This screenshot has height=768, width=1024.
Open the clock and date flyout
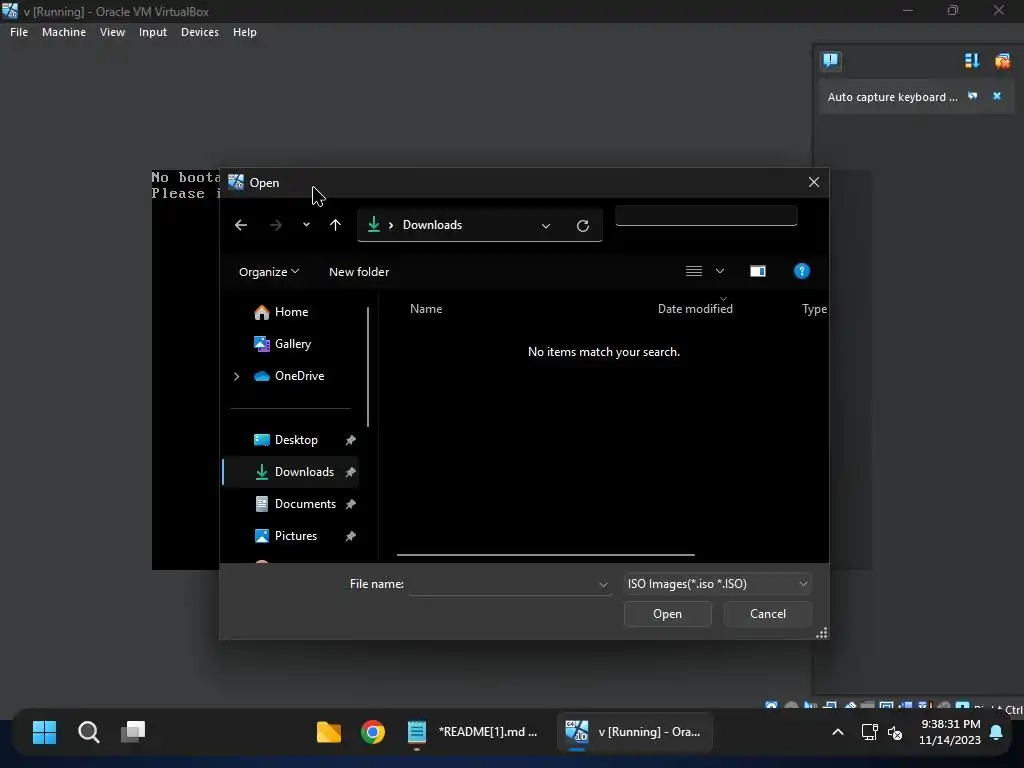[950, 732]
